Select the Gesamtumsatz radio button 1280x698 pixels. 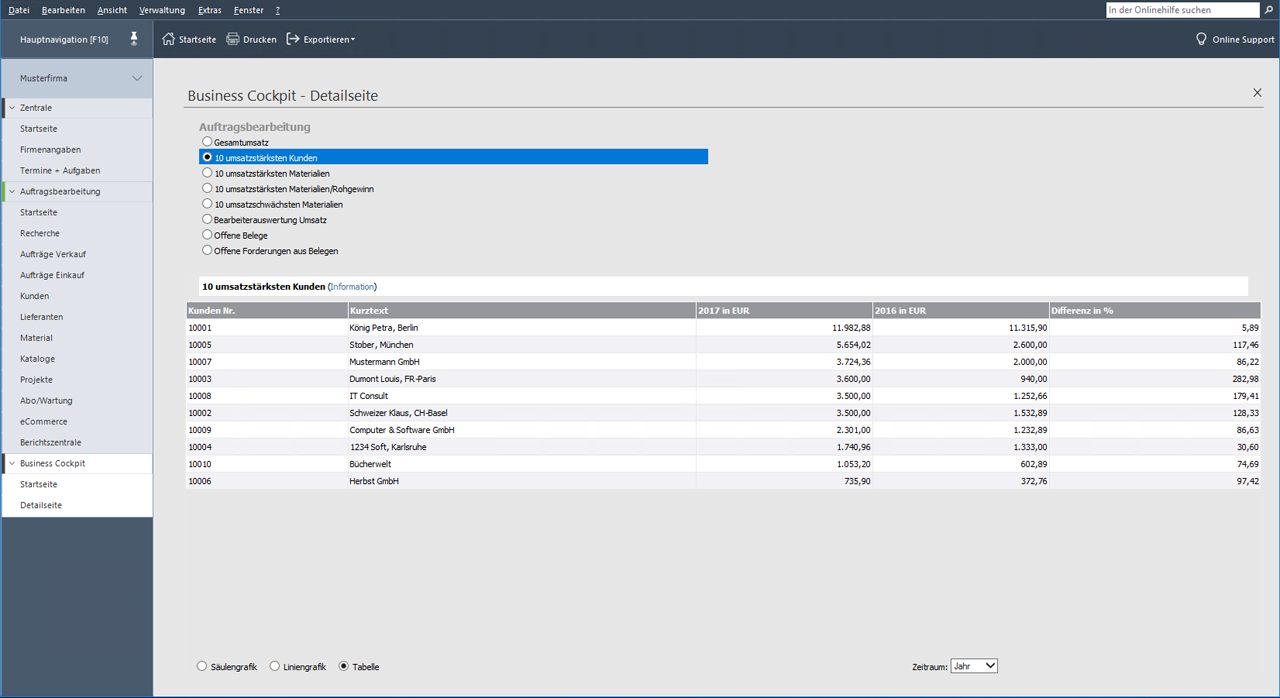tap(207, 142)
